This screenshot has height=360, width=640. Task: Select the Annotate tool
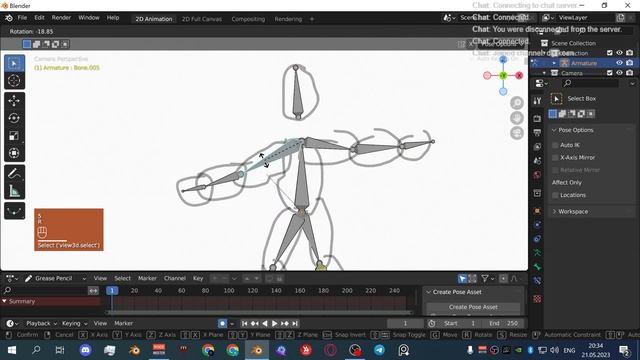(x=14, y=173)
